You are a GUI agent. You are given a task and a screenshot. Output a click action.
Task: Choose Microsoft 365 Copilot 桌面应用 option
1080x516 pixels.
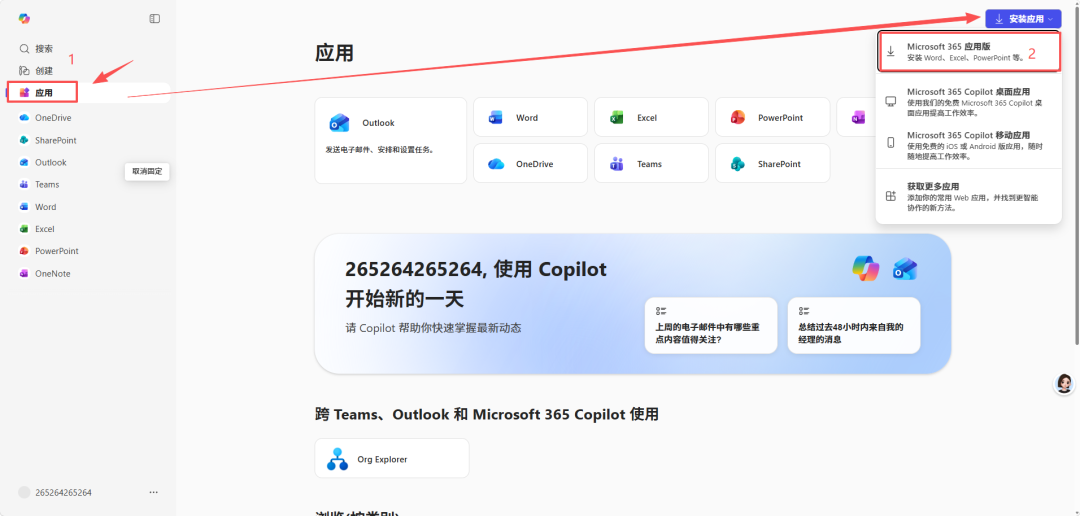968,102
